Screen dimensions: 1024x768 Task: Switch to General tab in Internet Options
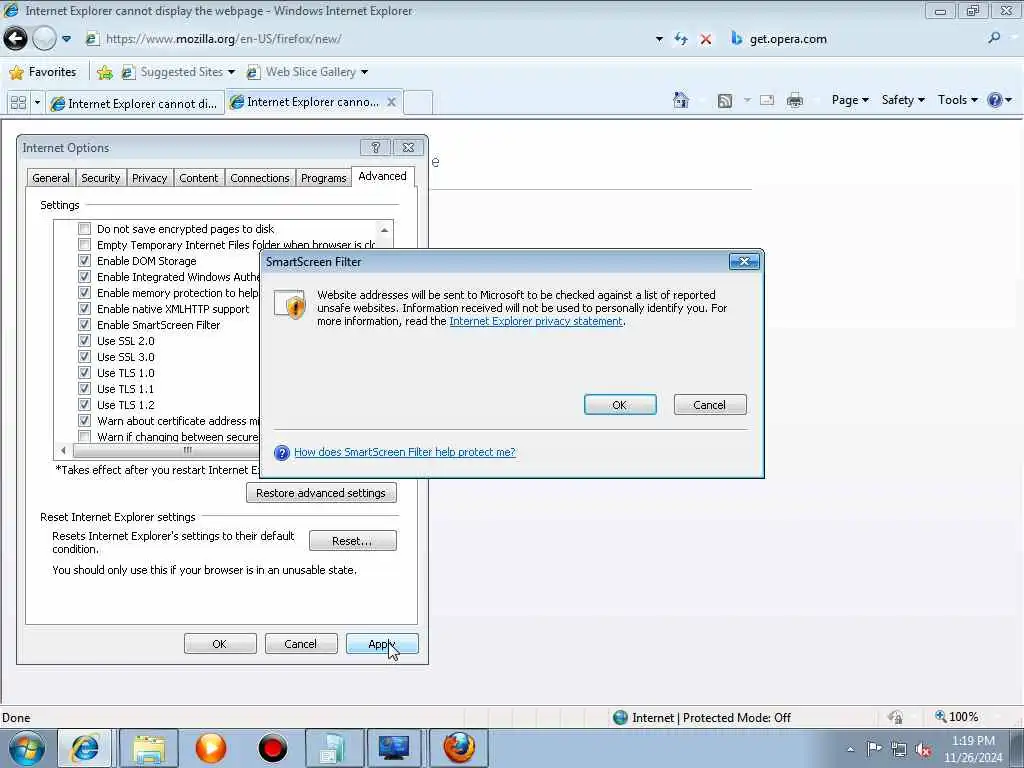pos(51,178)
